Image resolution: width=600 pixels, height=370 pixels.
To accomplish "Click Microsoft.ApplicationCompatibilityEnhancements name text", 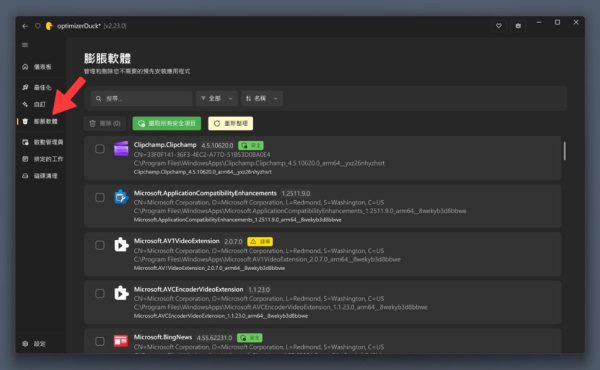I will [205, 193].
